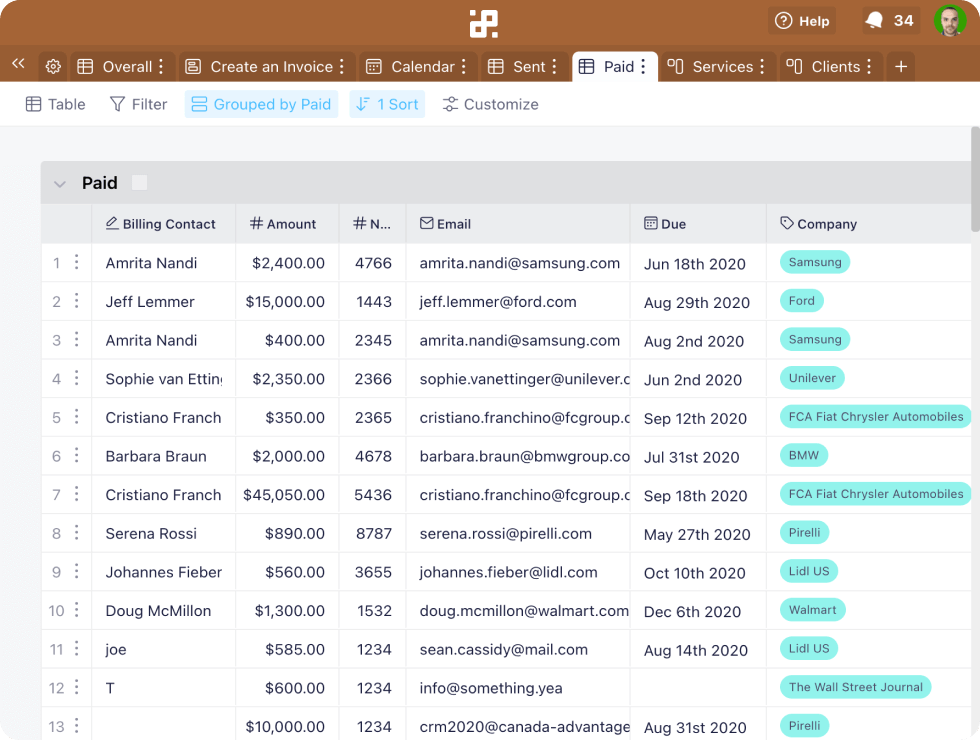Add a new view with plus icon

point(901,66)
